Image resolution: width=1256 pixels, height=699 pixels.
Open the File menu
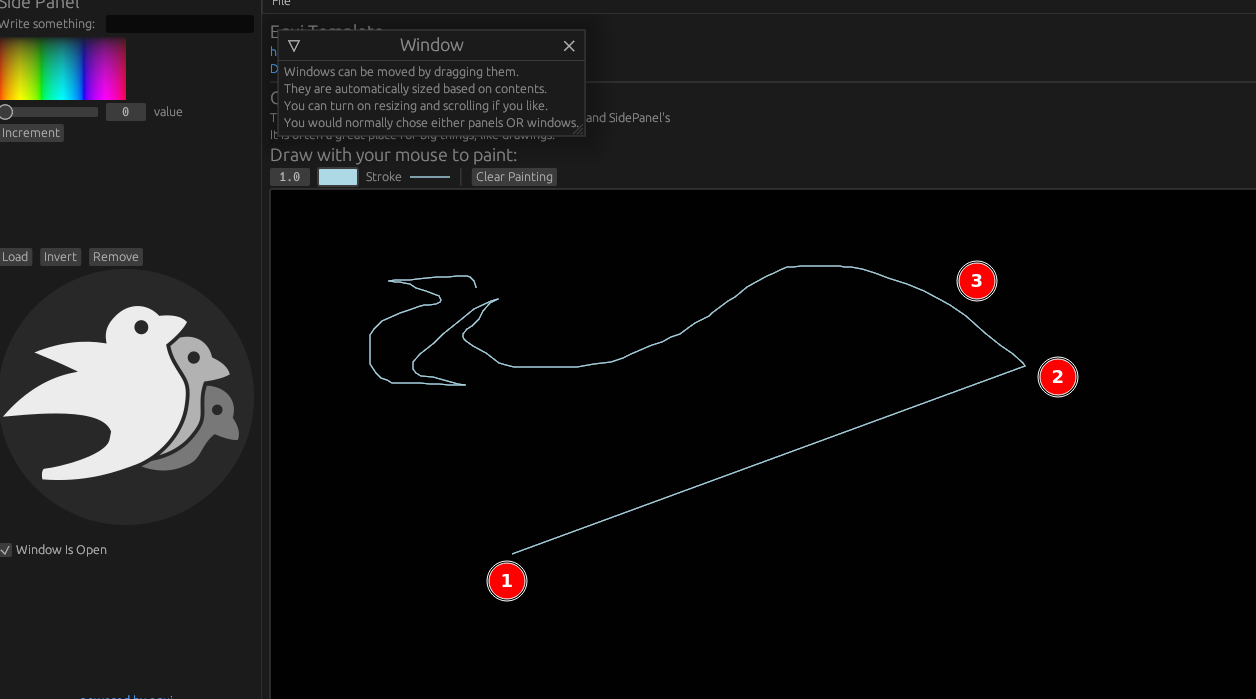(x=280, y=3)
